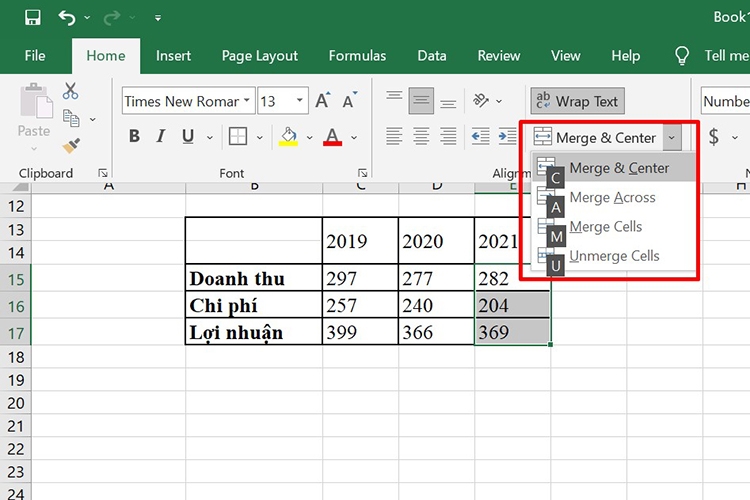Collapse the Merge & Center dropdown arrow
Image resolution: width=750 pixels, height=500 pixels.
[672, 138]
